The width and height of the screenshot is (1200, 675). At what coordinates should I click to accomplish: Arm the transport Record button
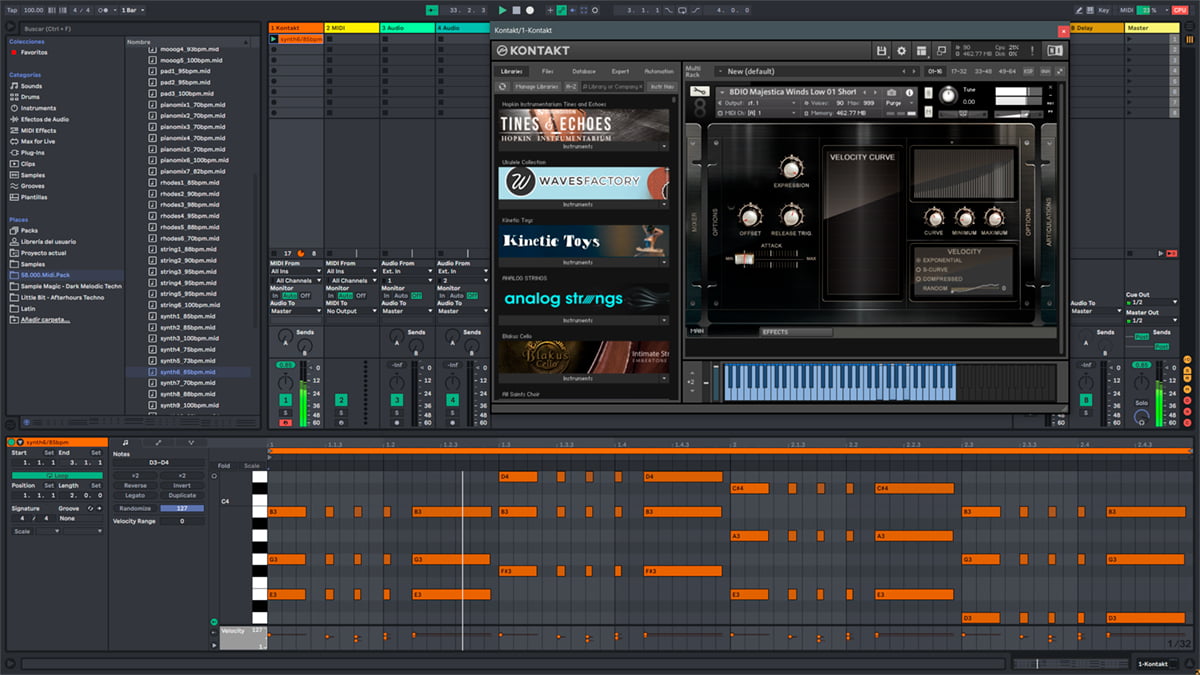click(x=530, y=10)
